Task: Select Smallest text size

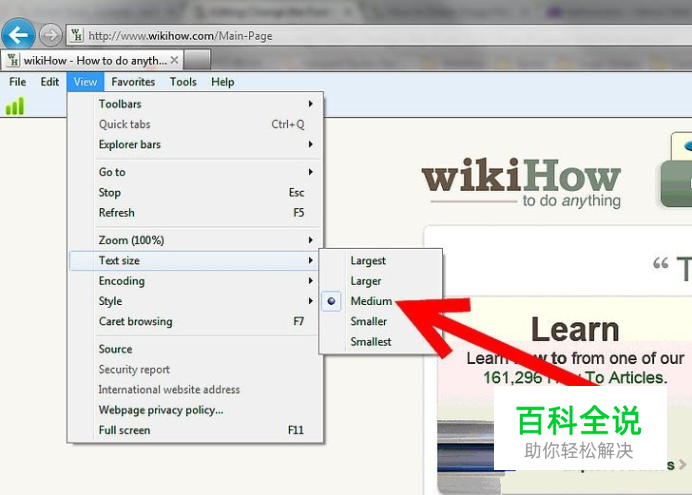Action: tap(380, 342)
